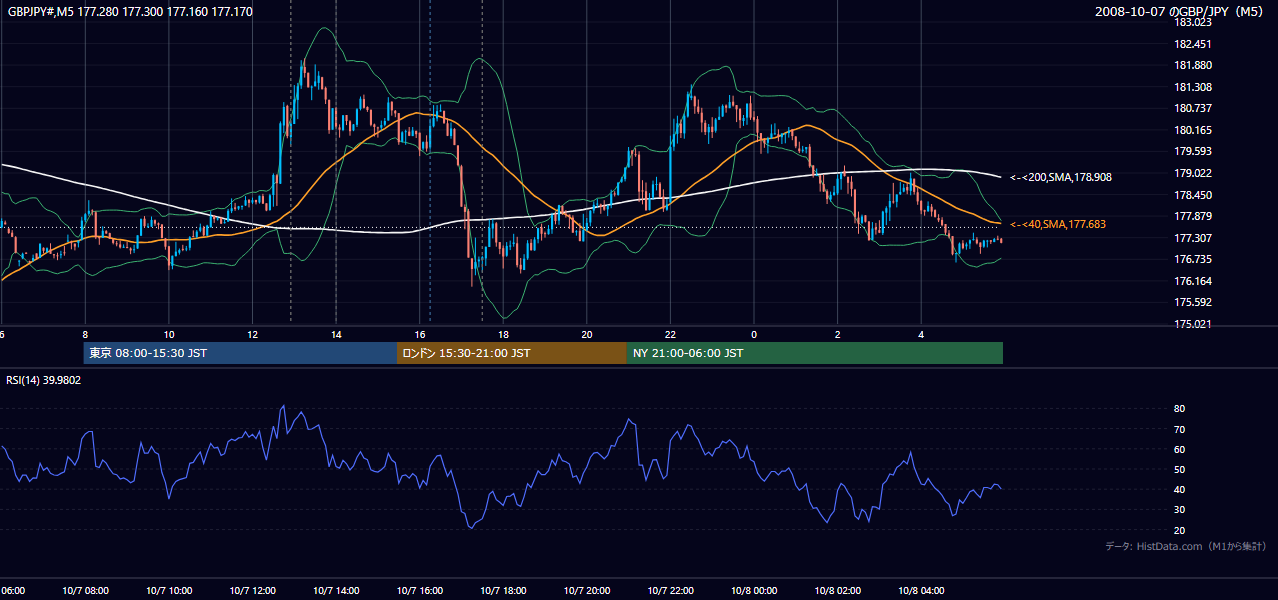
Task: Click the 10/7 08:00 bottom time label
Action: pos(86,591)
